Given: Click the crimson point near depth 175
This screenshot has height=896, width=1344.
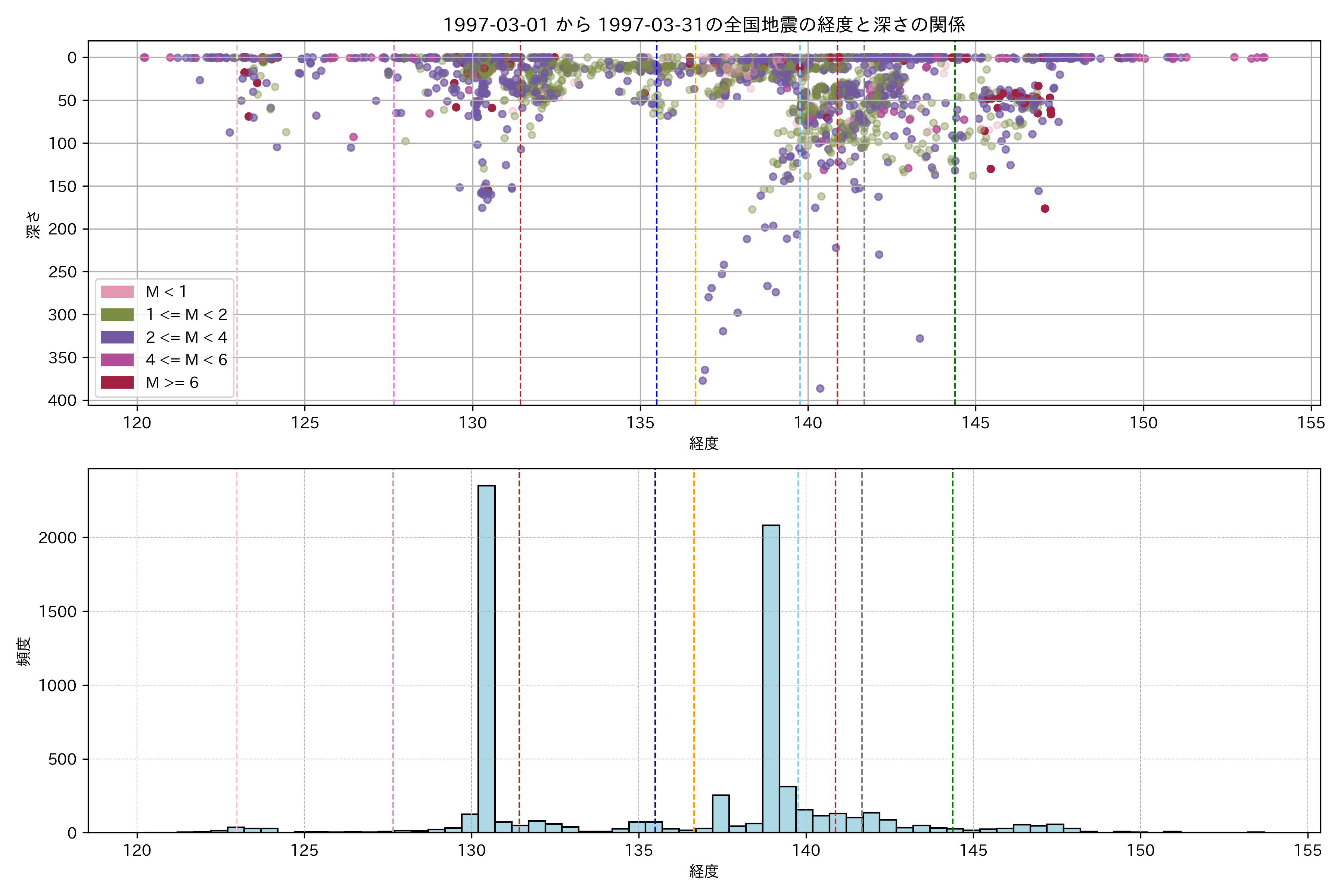Looking at the screenshot, I should (1045, 209).
